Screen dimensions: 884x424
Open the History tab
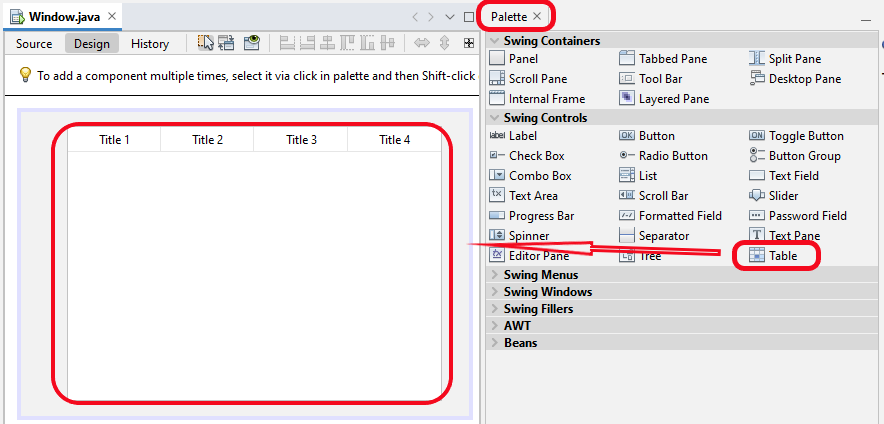click(x=150, y=44)
